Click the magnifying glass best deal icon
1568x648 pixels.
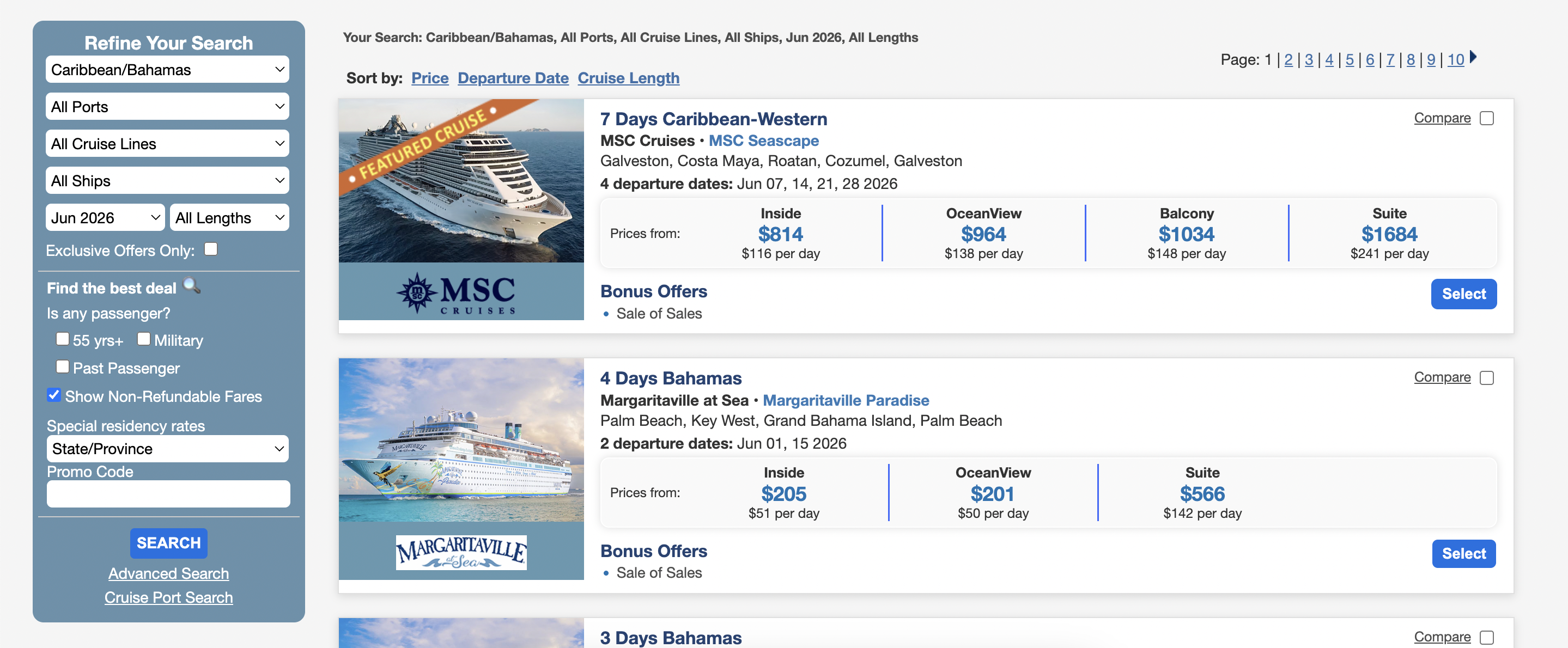tap(192, 285)
